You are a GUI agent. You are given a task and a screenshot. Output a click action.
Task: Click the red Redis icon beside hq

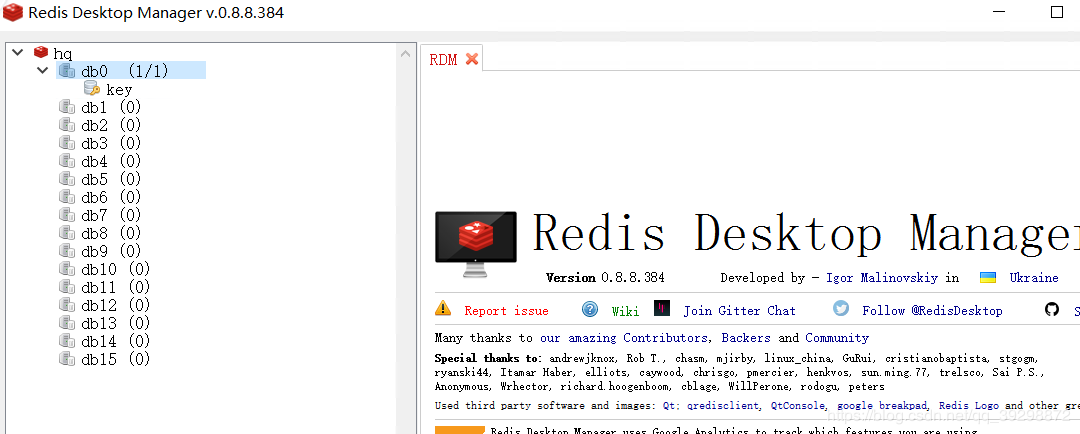(x=41, y=52)
